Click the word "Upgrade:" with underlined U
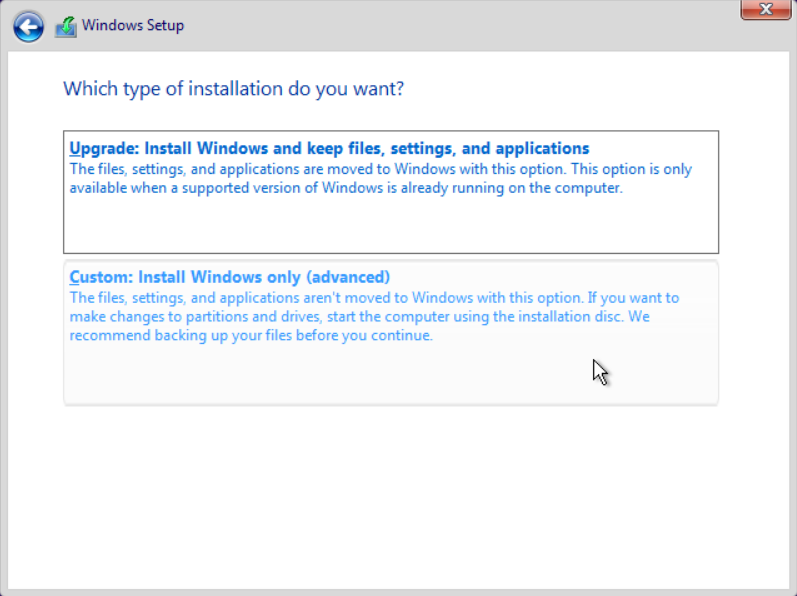This screenshot has height=596, width=797. click(104, 148)
